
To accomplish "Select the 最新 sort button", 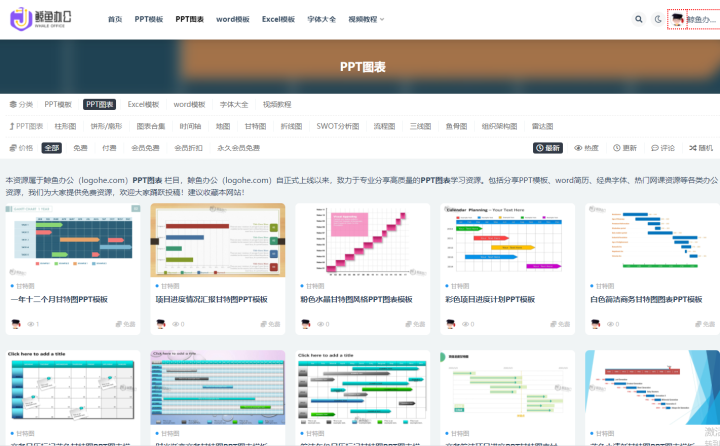I will (548, 148).
